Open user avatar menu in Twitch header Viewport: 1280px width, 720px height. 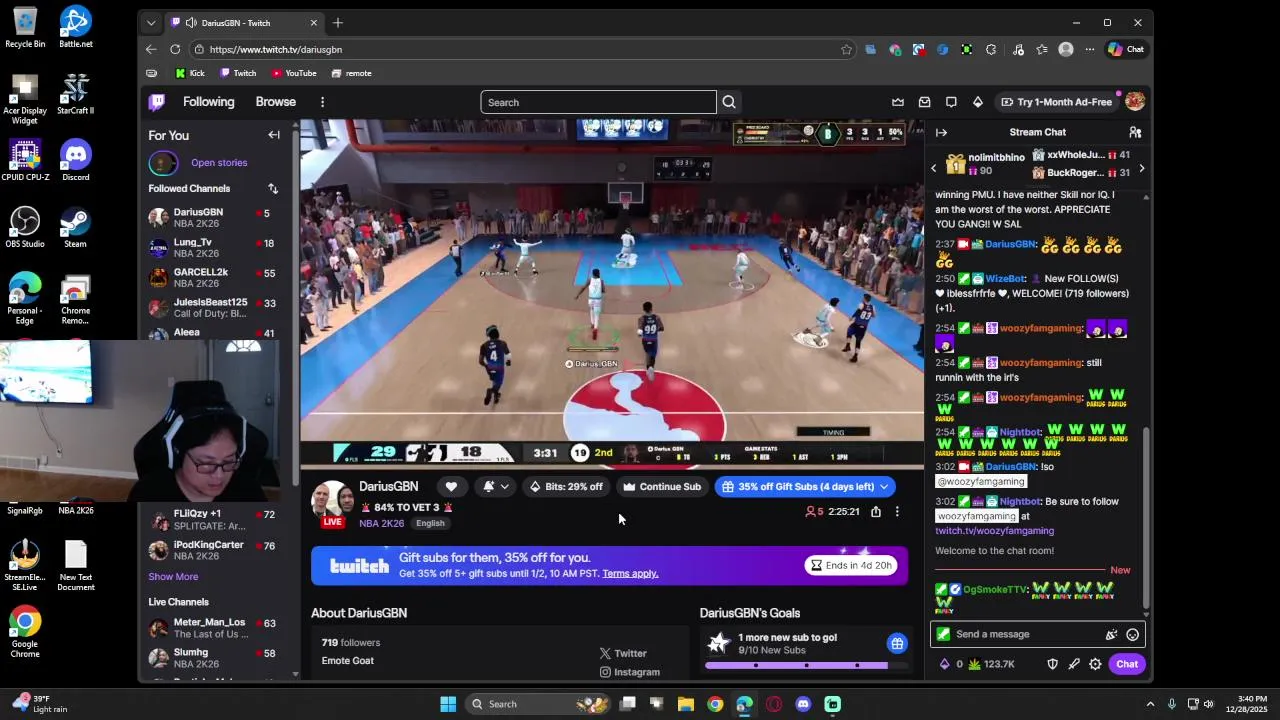tap(1135, 101)
